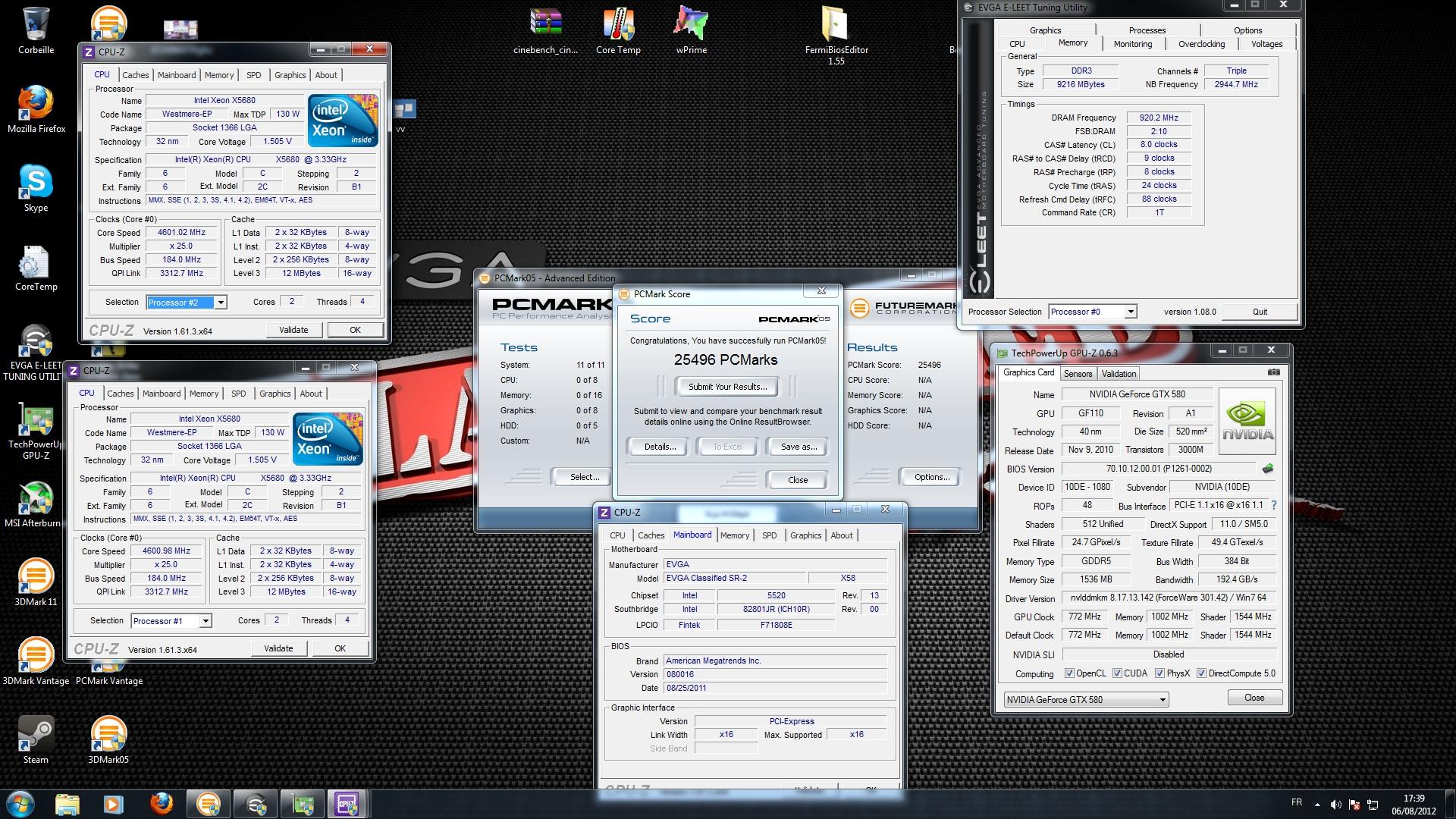Open Monitoring tab in E-LEET
Image resolution: width=1456 pixels, height=819 pixels.
tap(1132, 44)
